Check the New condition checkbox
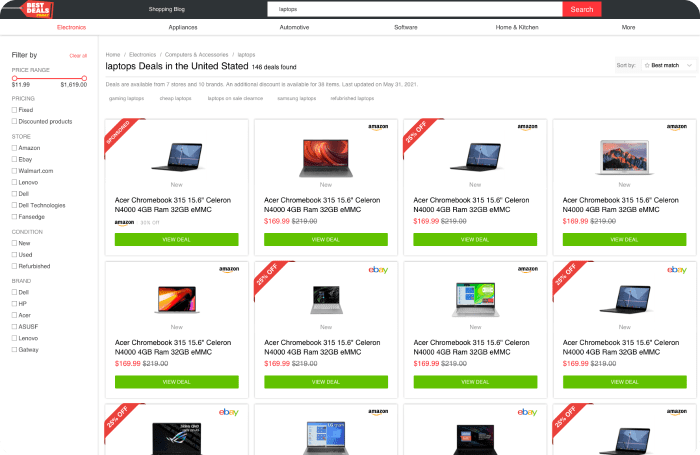 click(14, 243)
